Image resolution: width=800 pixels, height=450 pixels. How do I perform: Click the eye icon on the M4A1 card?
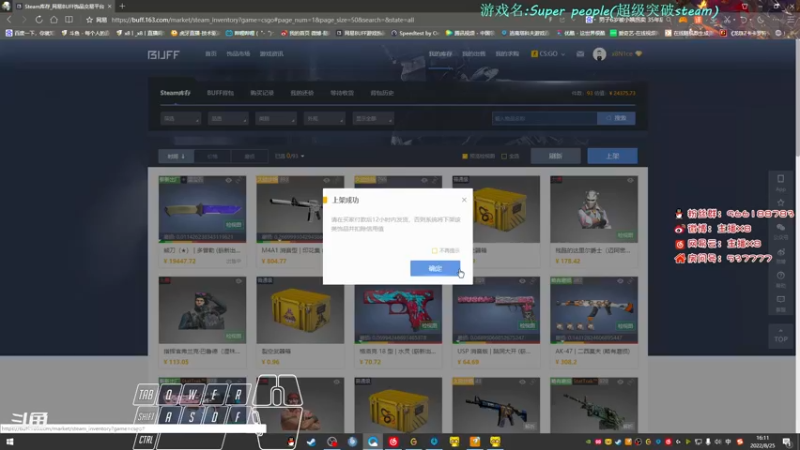pyautogui.click(x=327, y=180)
